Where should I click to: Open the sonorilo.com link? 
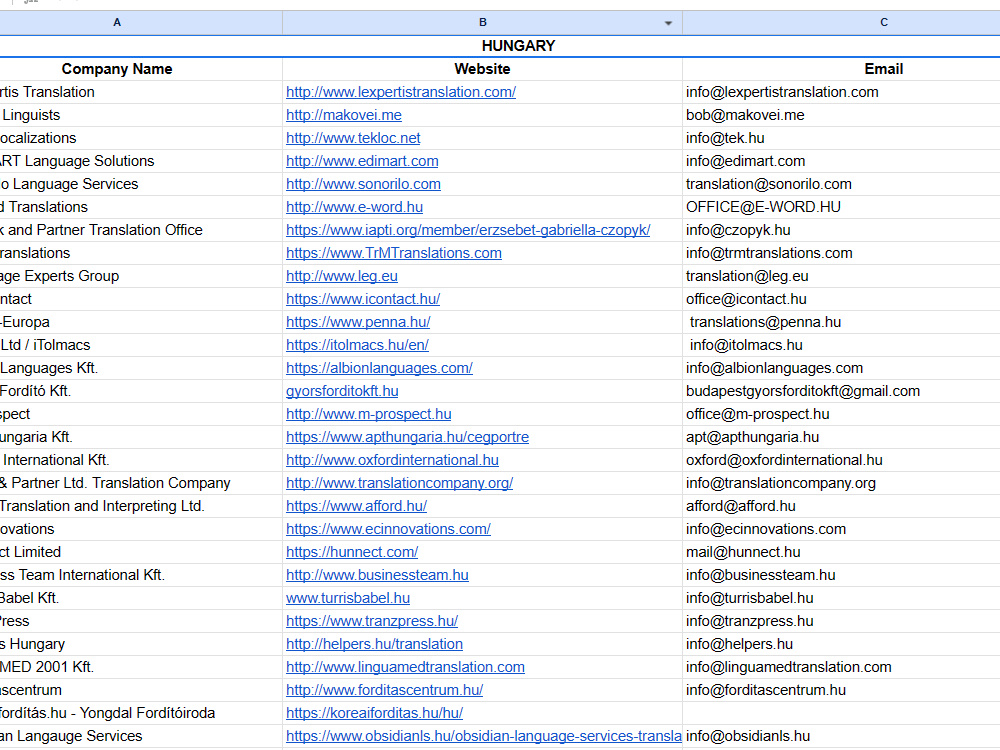(x=363, y=184)
